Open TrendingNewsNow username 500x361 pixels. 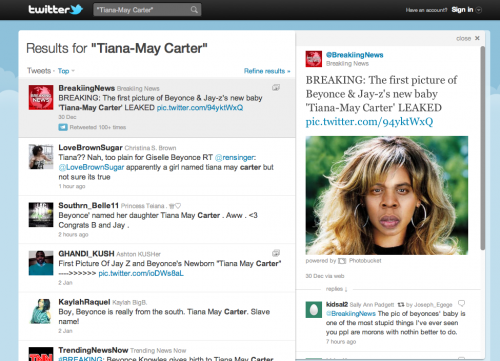[93, 350]
